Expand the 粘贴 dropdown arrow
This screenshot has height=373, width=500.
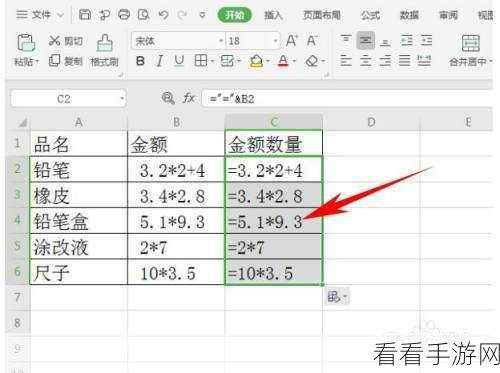tap(36, 62)
